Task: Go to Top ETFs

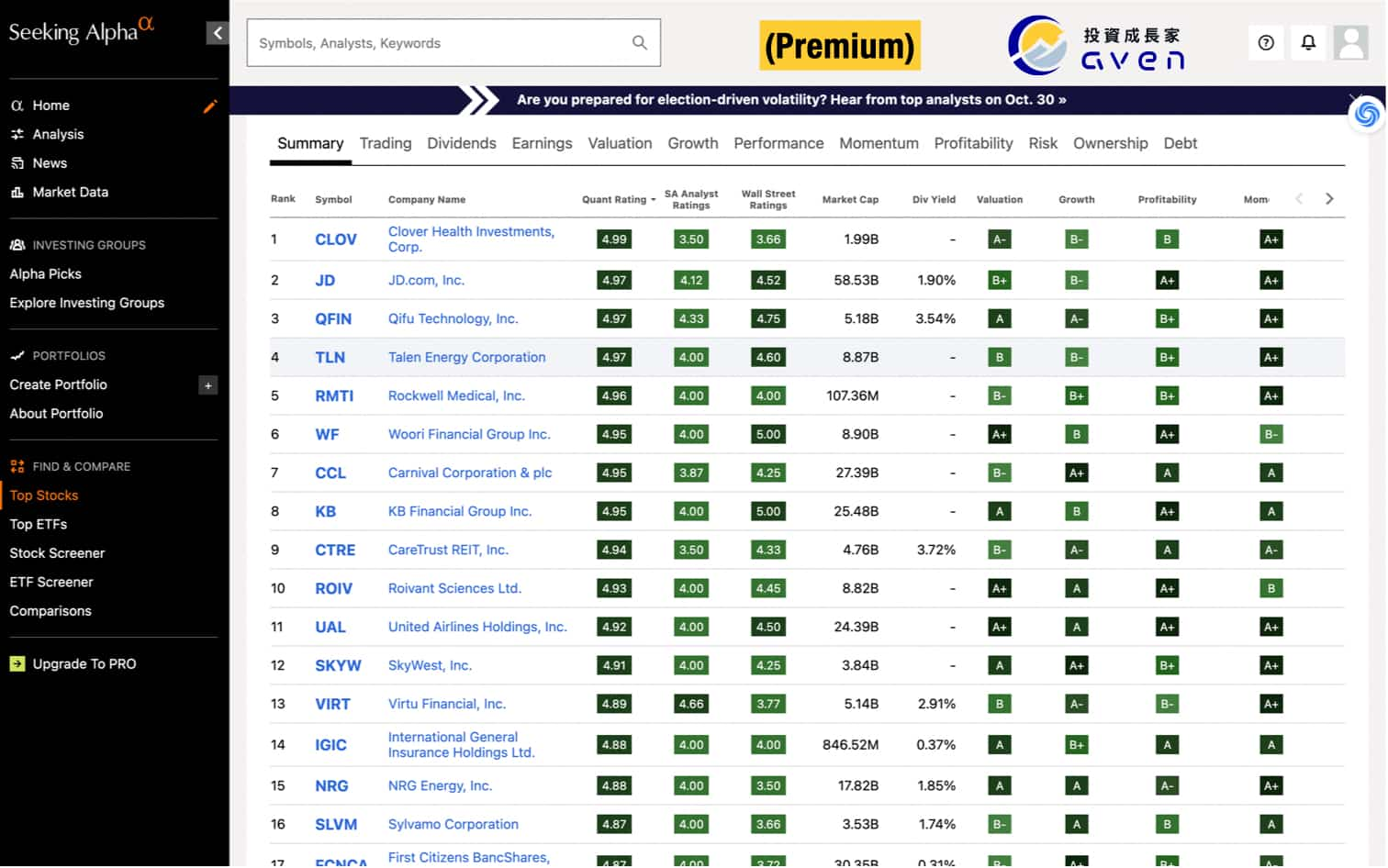Action: pyautogui.click(x=39, y=525)
